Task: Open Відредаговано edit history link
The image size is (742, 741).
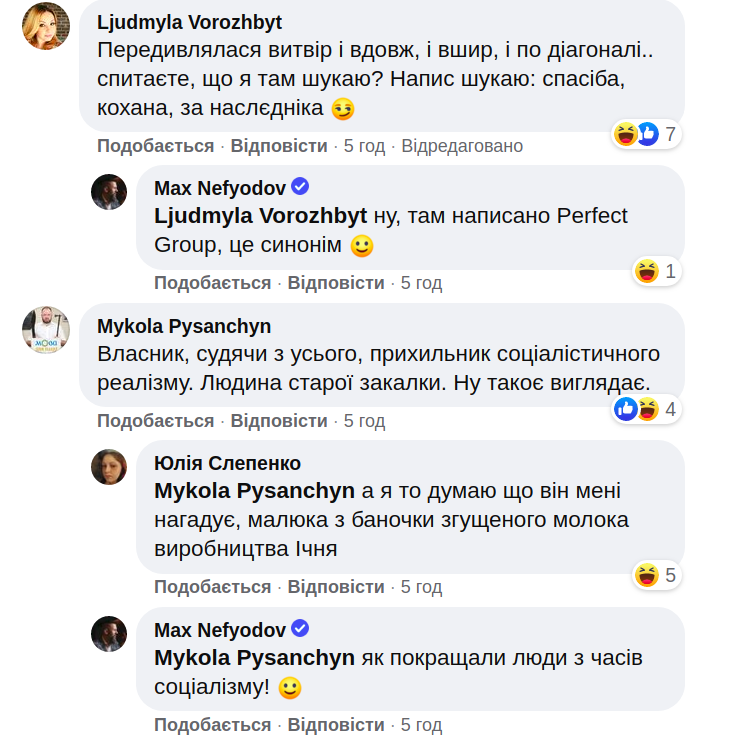Action: coord(462,146)
